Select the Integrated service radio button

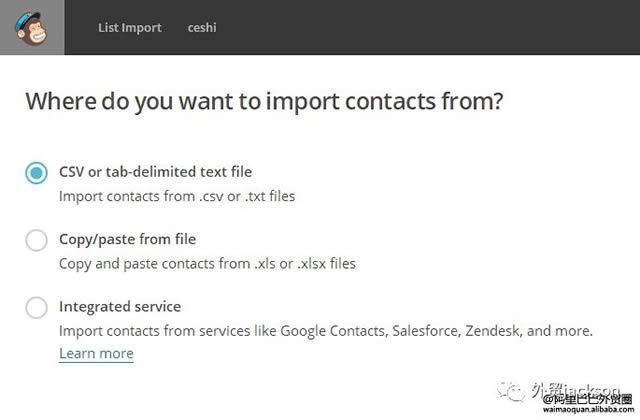pos(36,307)
